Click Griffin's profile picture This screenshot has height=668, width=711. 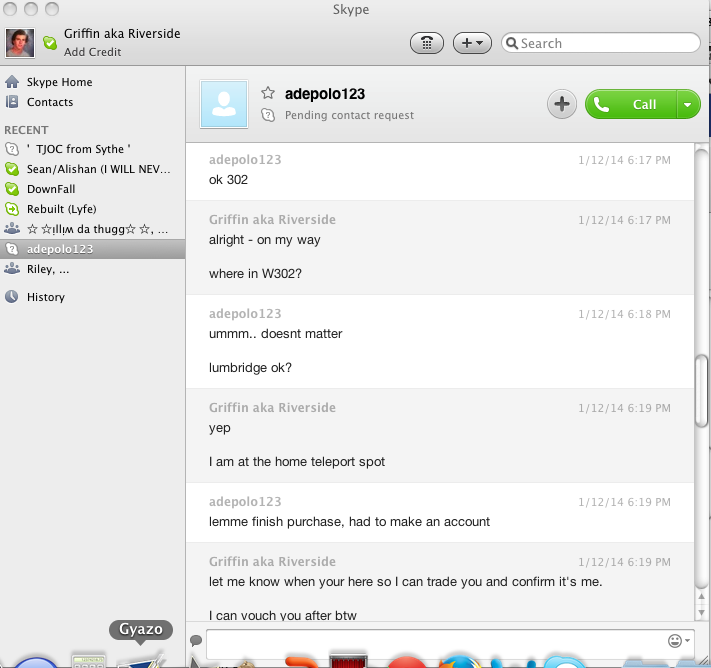pos(19,43)
